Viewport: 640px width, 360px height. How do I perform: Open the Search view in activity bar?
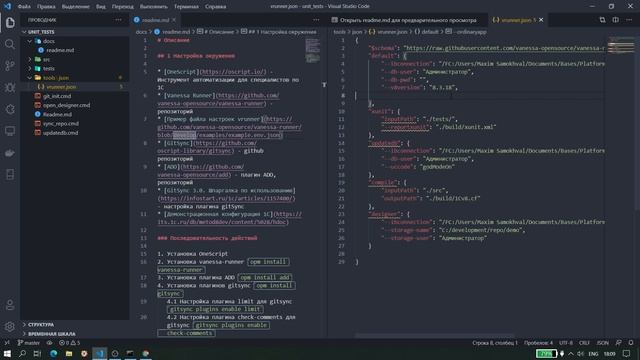10,44
